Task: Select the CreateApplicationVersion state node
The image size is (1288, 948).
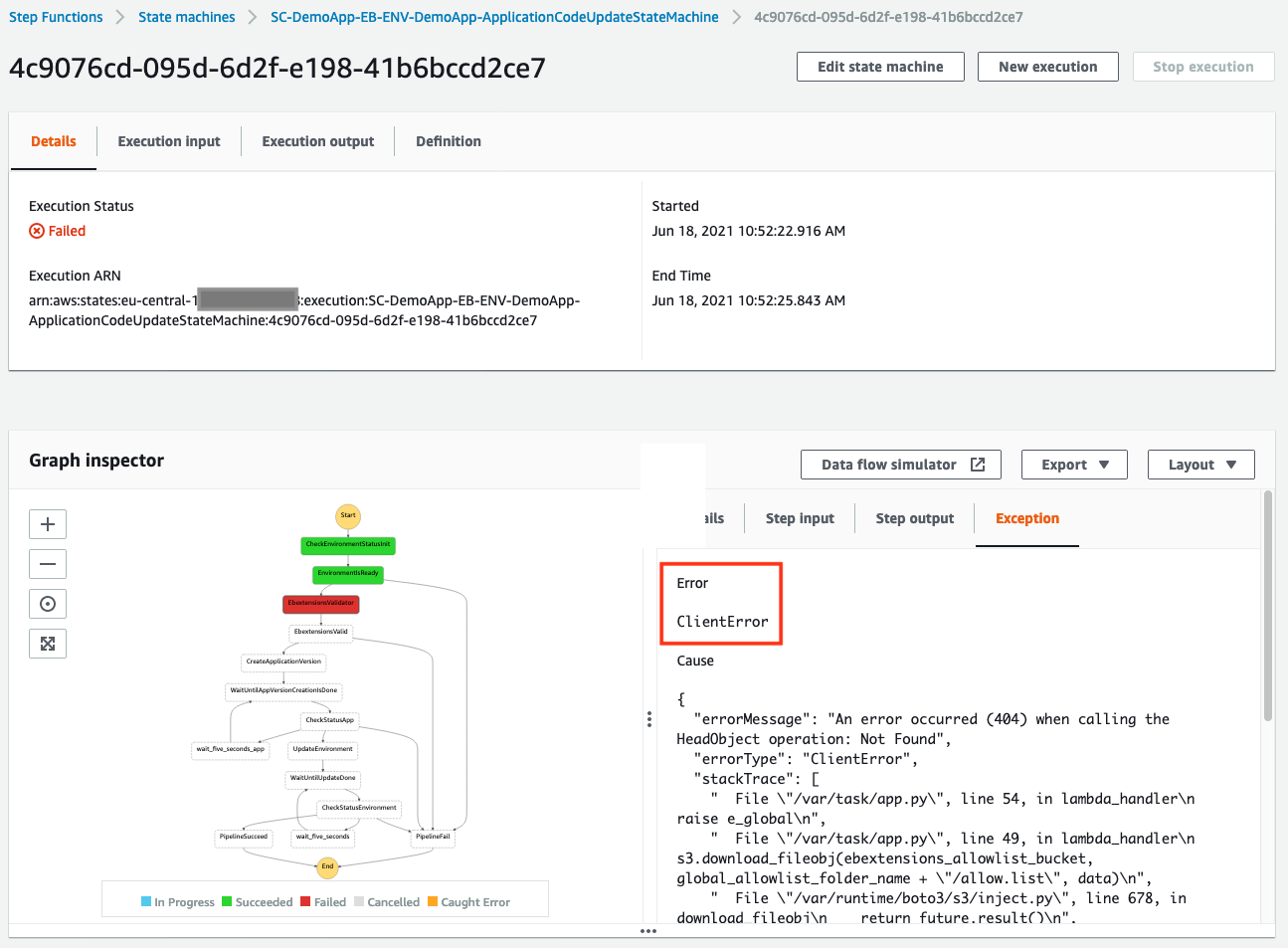Action: [284, 662]
